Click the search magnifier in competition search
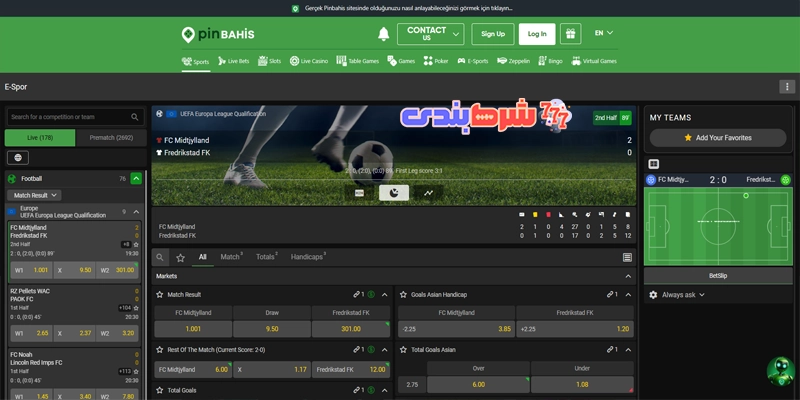The image size is (800, 400). 135,117
